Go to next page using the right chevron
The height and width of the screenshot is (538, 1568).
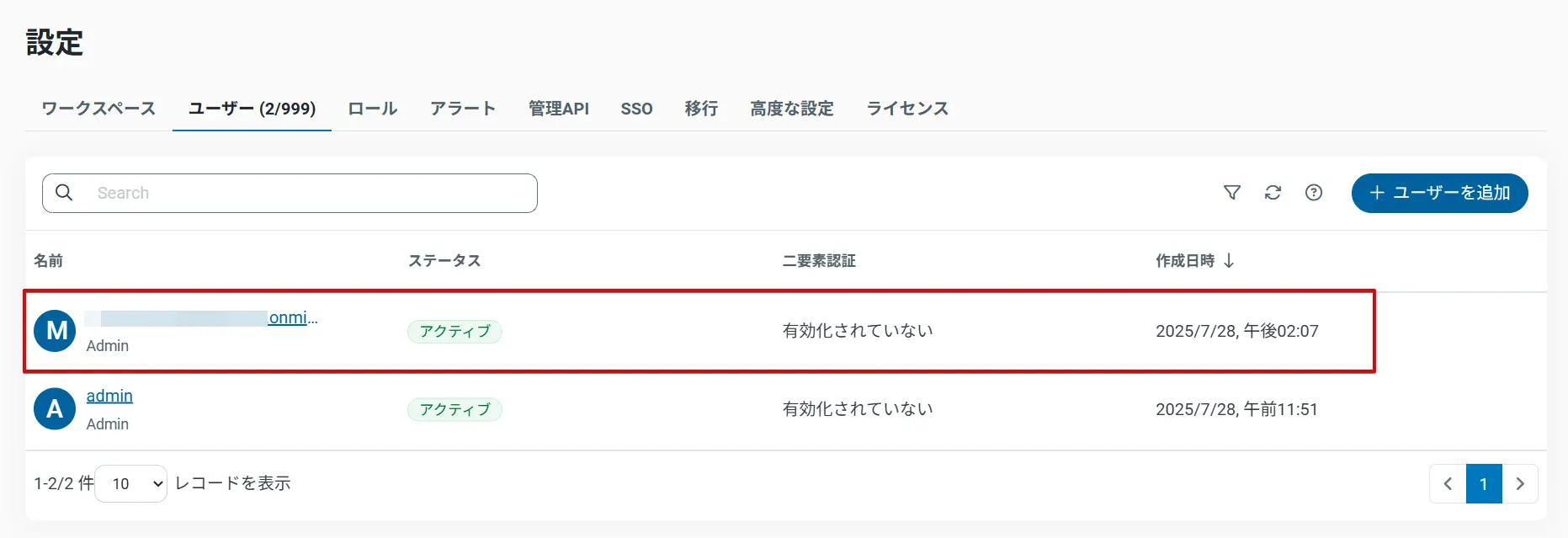click(x=1520, y=483)
